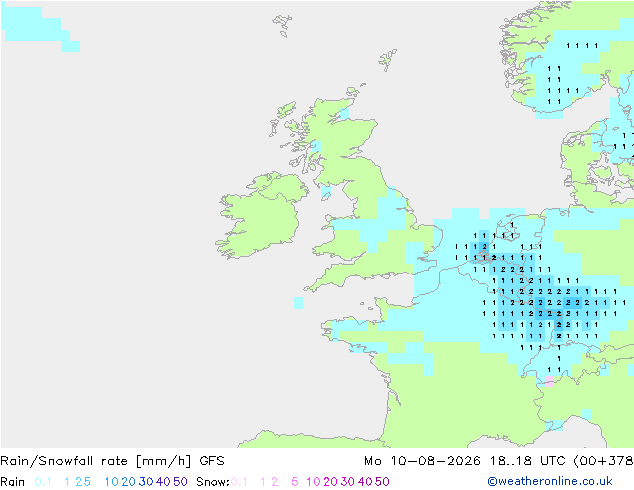The height and width of the screenshot is (490, 634).
Task: Click the lone rain cell in the sea off Cornwall
Action: 298,303
